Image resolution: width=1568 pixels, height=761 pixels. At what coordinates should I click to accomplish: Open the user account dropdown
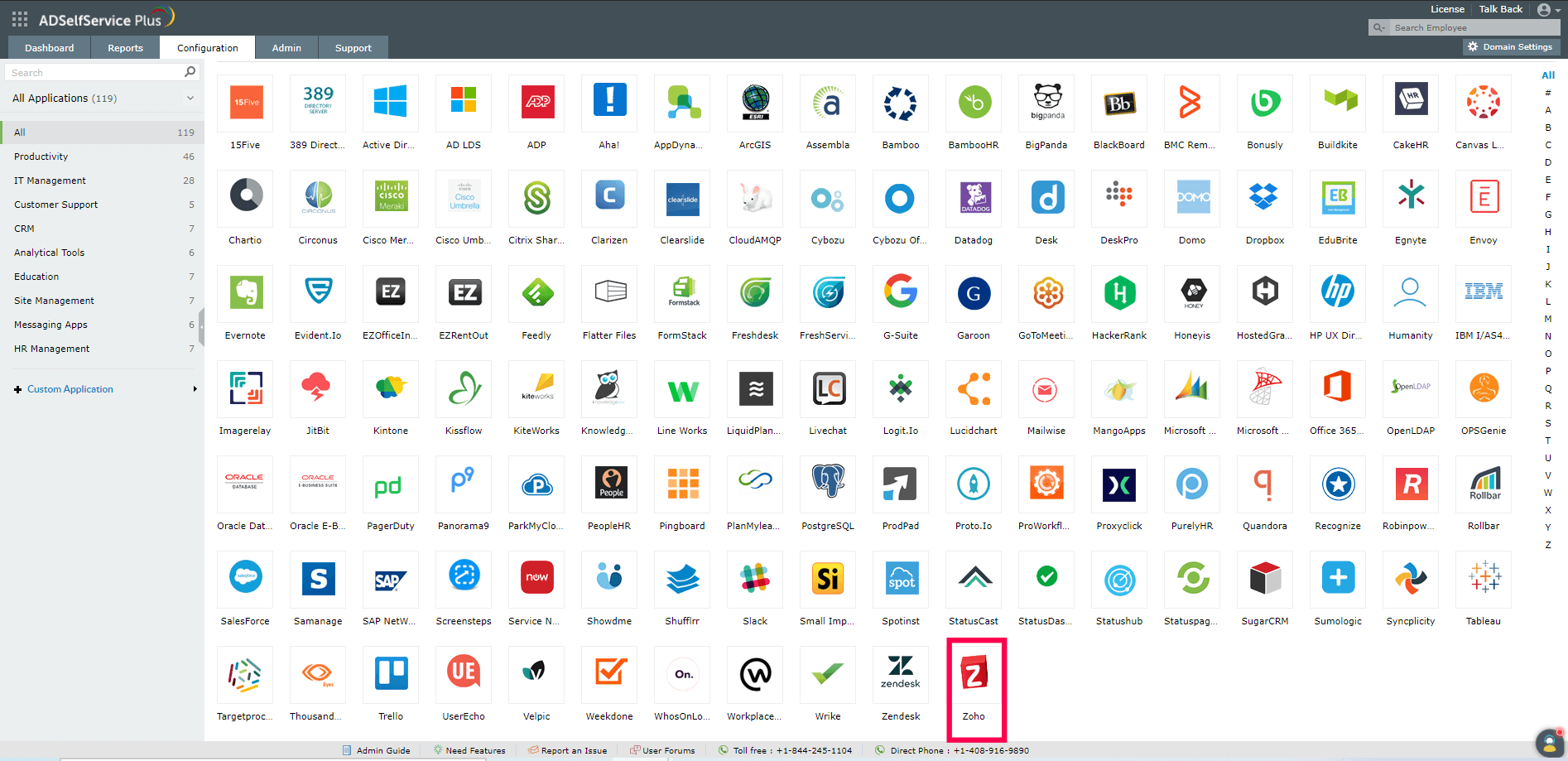click(1548, 10)
